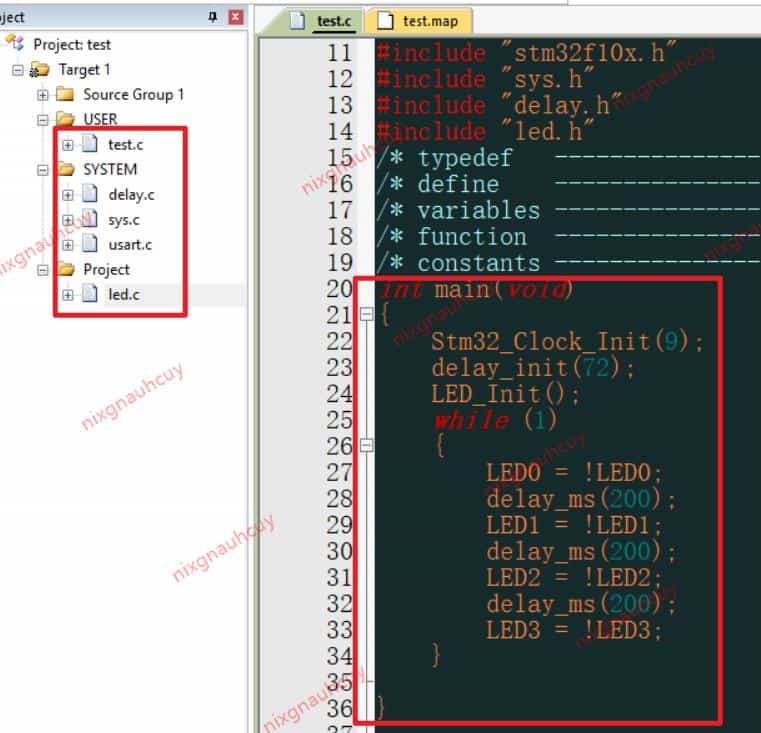The height and width of the screenshot is (733, 761).
Task: Switch to the test.c editor tab
Action: coord(320,21)
